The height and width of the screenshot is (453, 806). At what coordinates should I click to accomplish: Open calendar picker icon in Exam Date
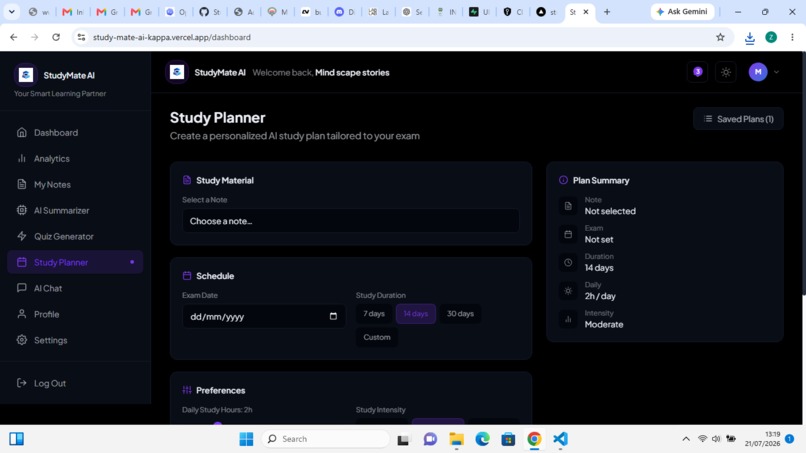(333, 316)
